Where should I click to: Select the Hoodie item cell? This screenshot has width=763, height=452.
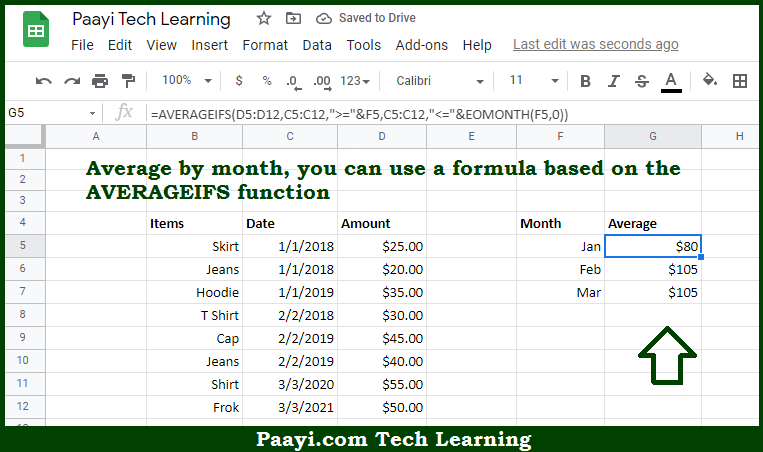194,292
